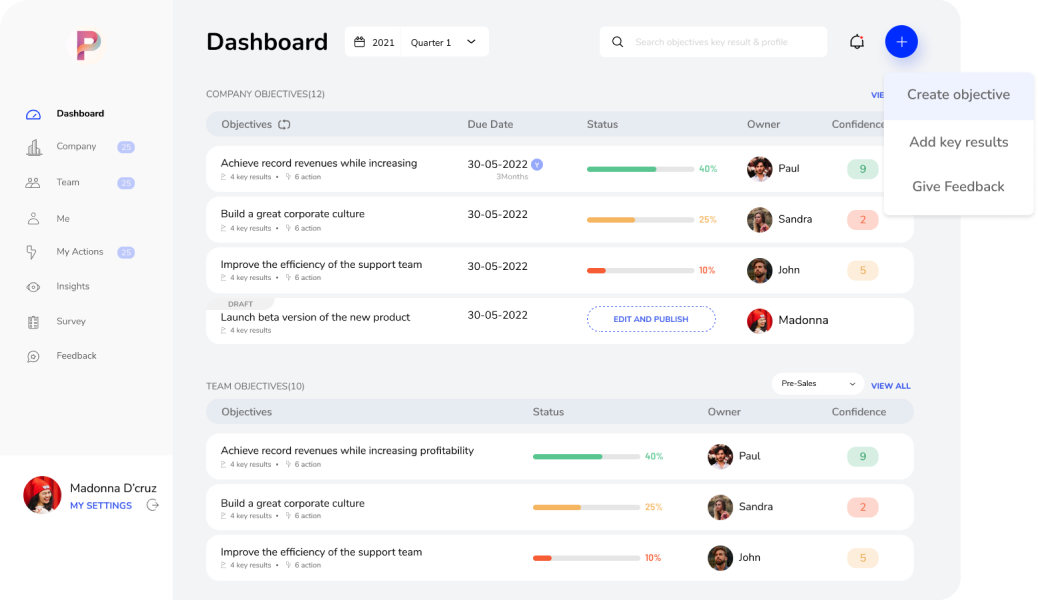Click Madonna D'cruz profile avatar
The height and width of the screenshot is (600, 1038).
pos(42,495)
